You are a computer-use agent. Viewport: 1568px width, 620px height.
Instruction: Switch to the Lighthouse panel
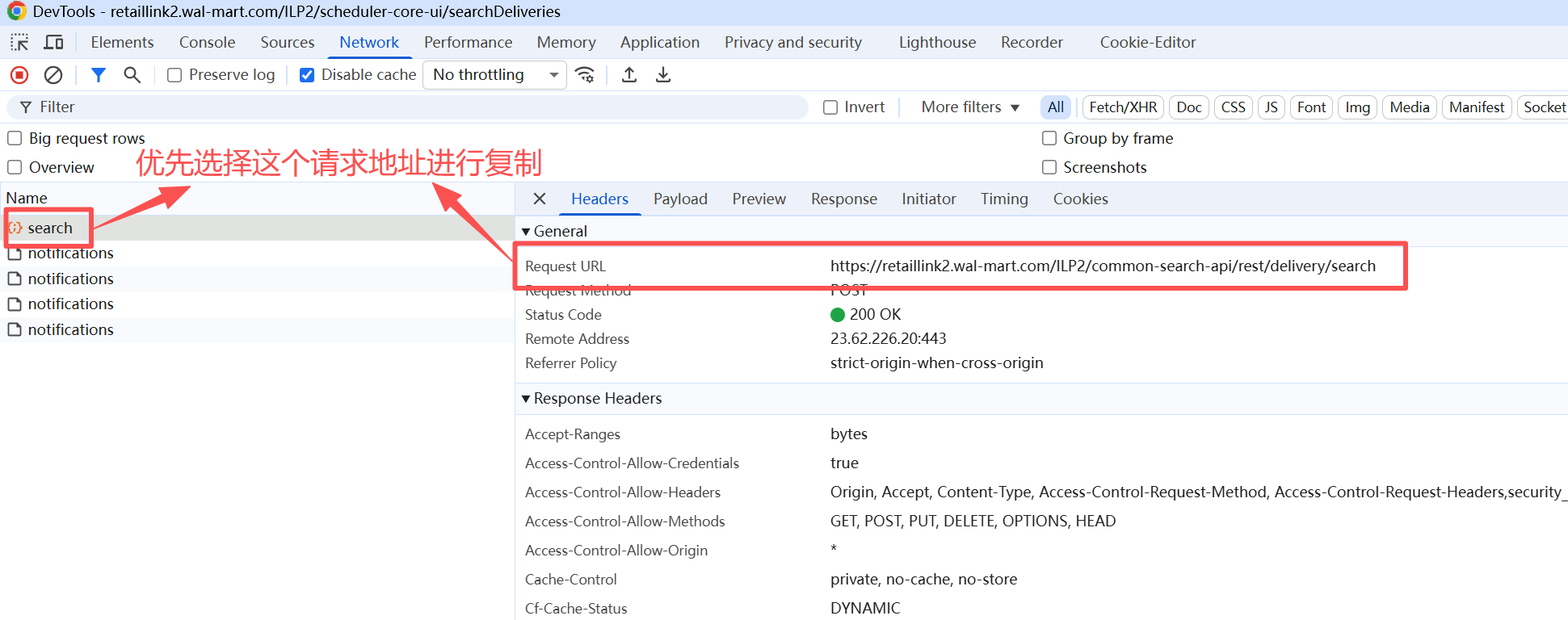tap(938, 42)
